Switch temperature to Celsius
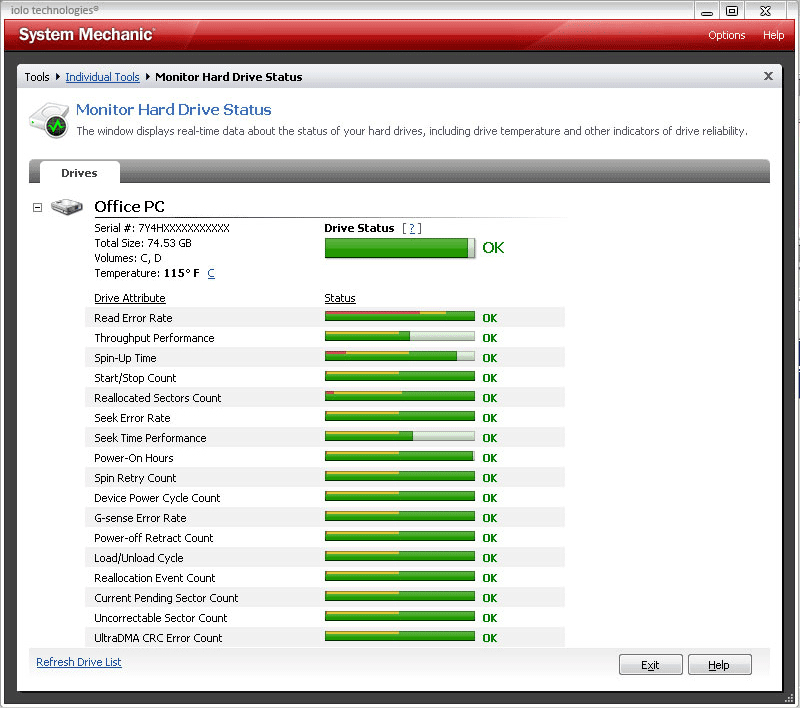 (x=211, y=273)
